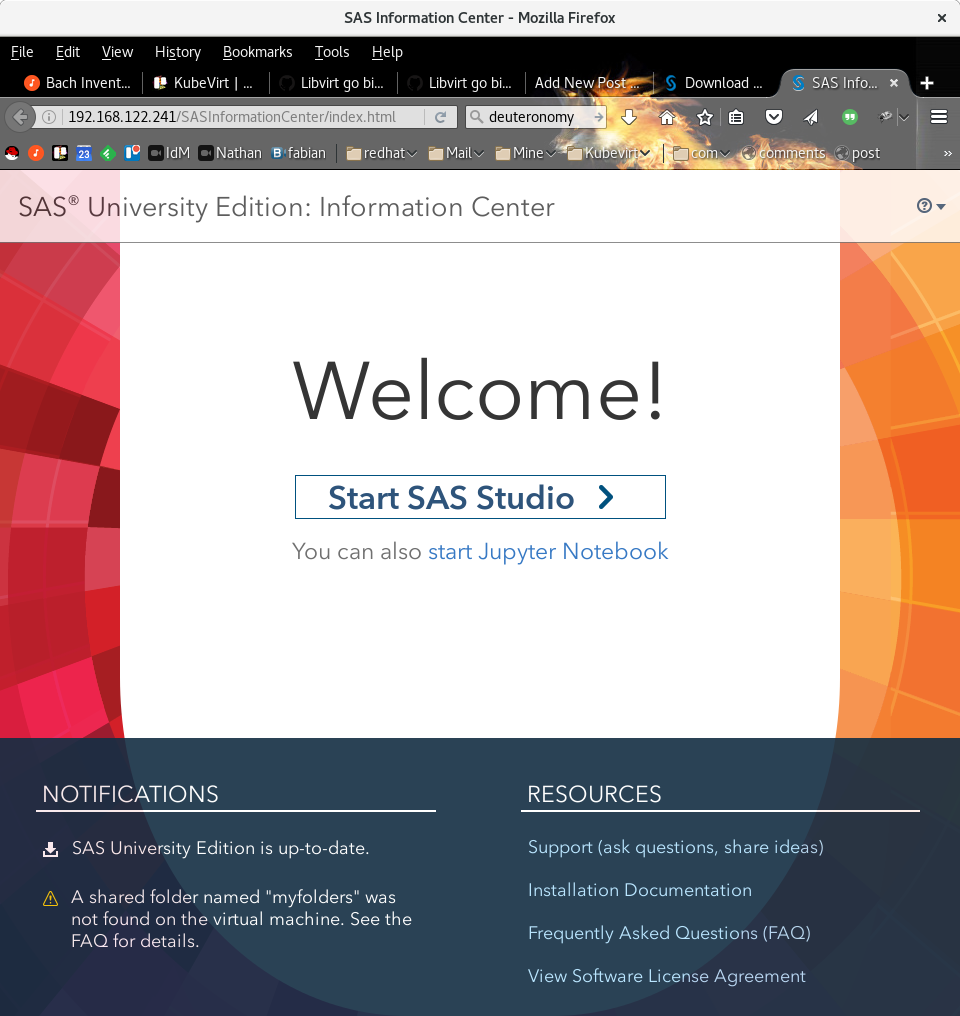Open the comments bookmark
The height and width of the screenshot is (1016, 960).
click(x=784, y=154)
